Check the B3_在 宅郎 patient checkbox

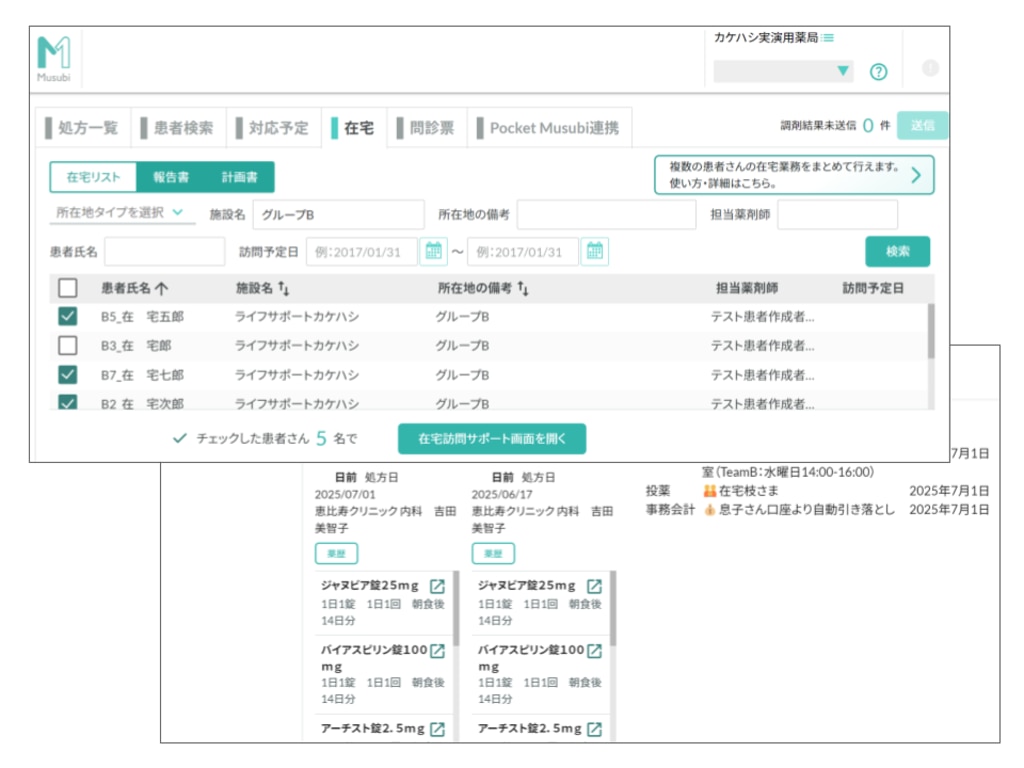pyautogui.click(x=68, y=346)
